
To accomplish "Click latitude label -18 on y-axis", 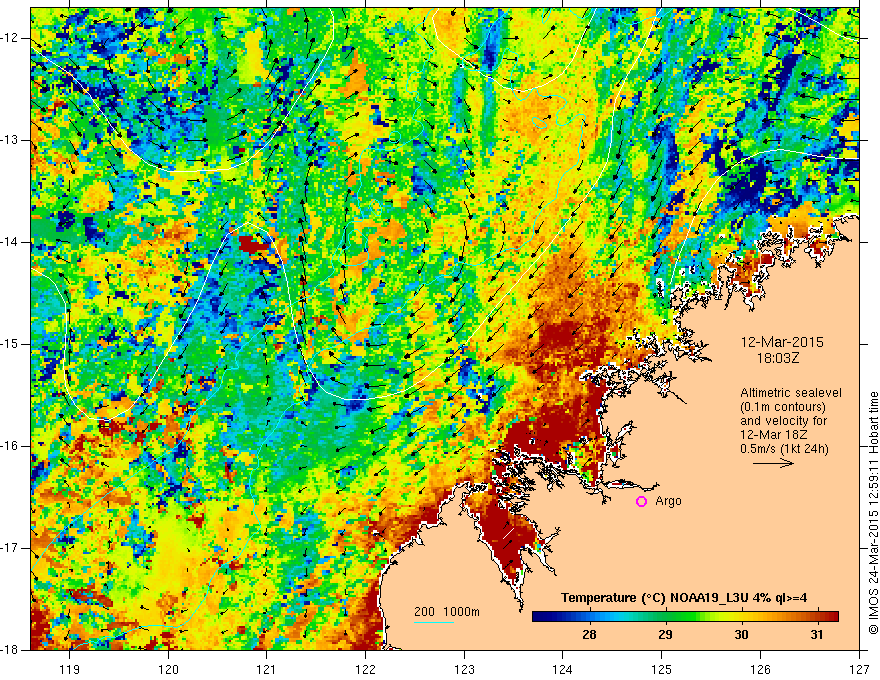I will [x=10, y=650].
